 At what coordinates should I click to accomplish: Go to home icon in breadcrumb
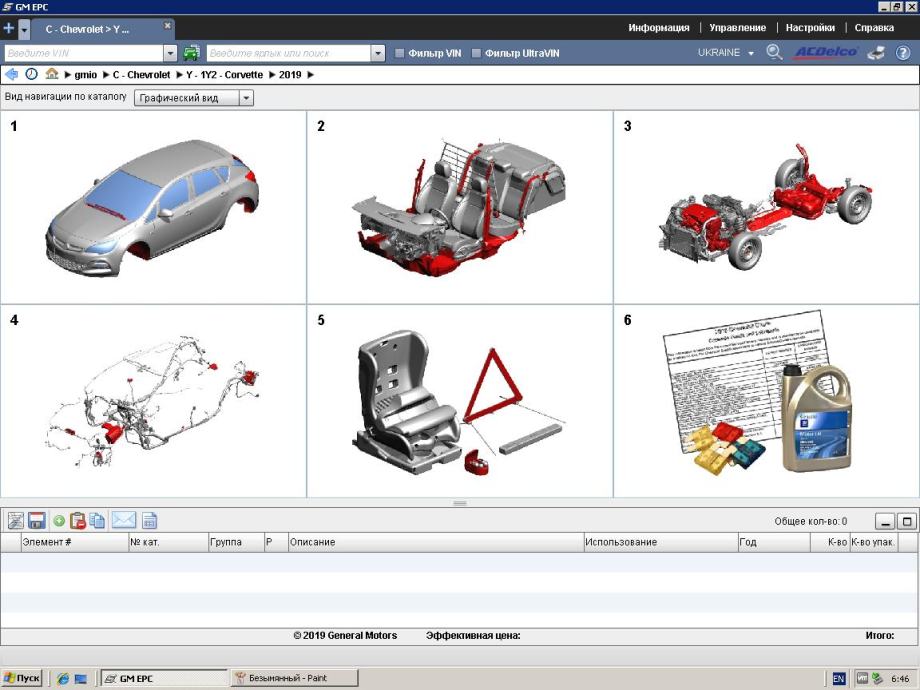[52, 74]
